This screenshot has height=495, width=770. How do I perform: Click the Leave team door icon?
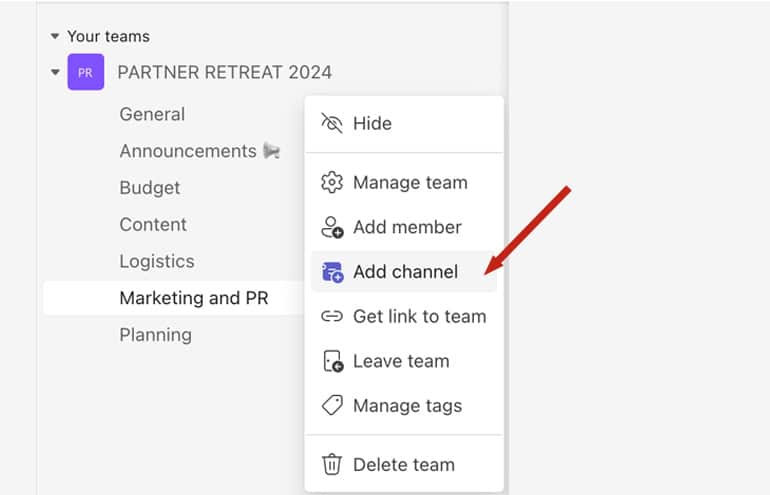332,361
